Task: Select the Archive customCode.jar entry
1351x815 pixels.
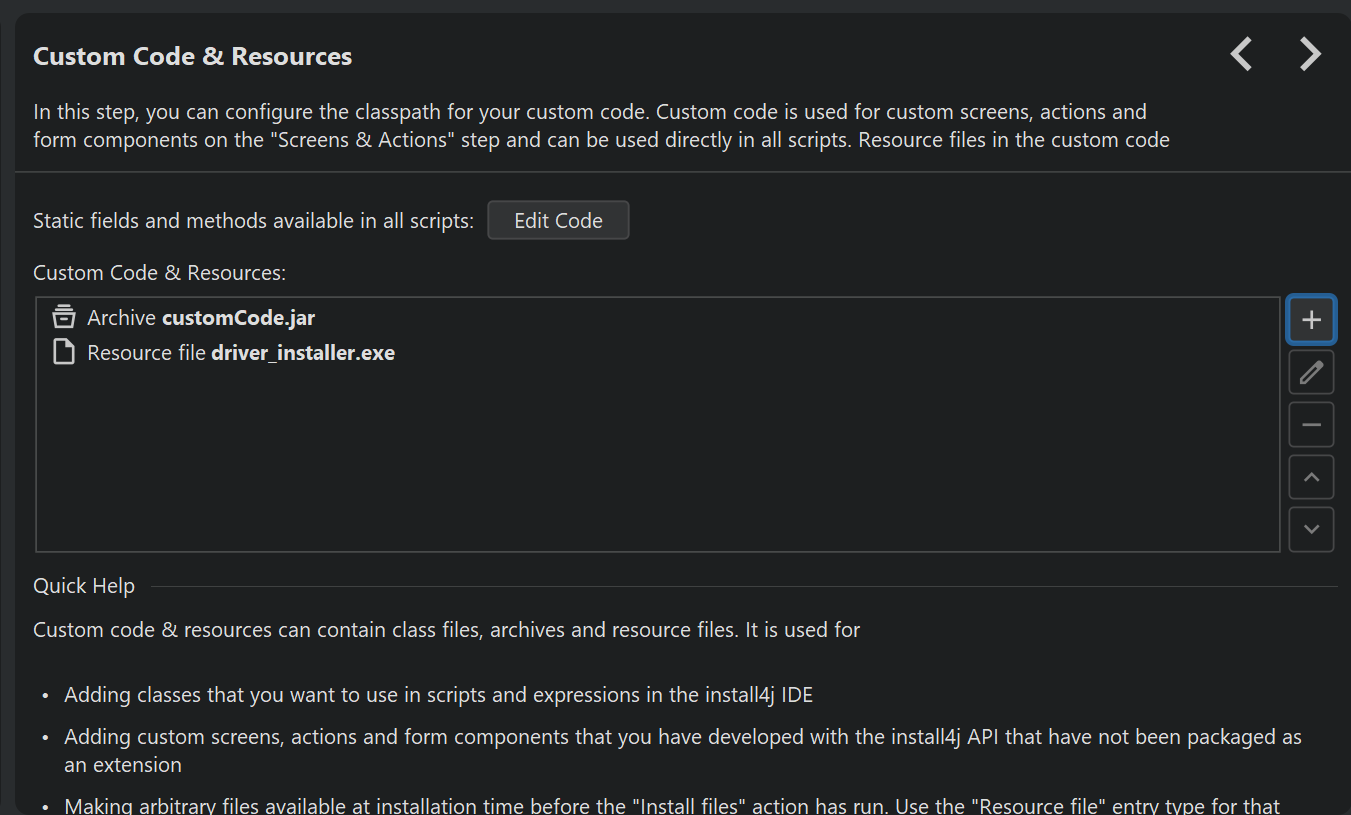Action: pos(201,318)
